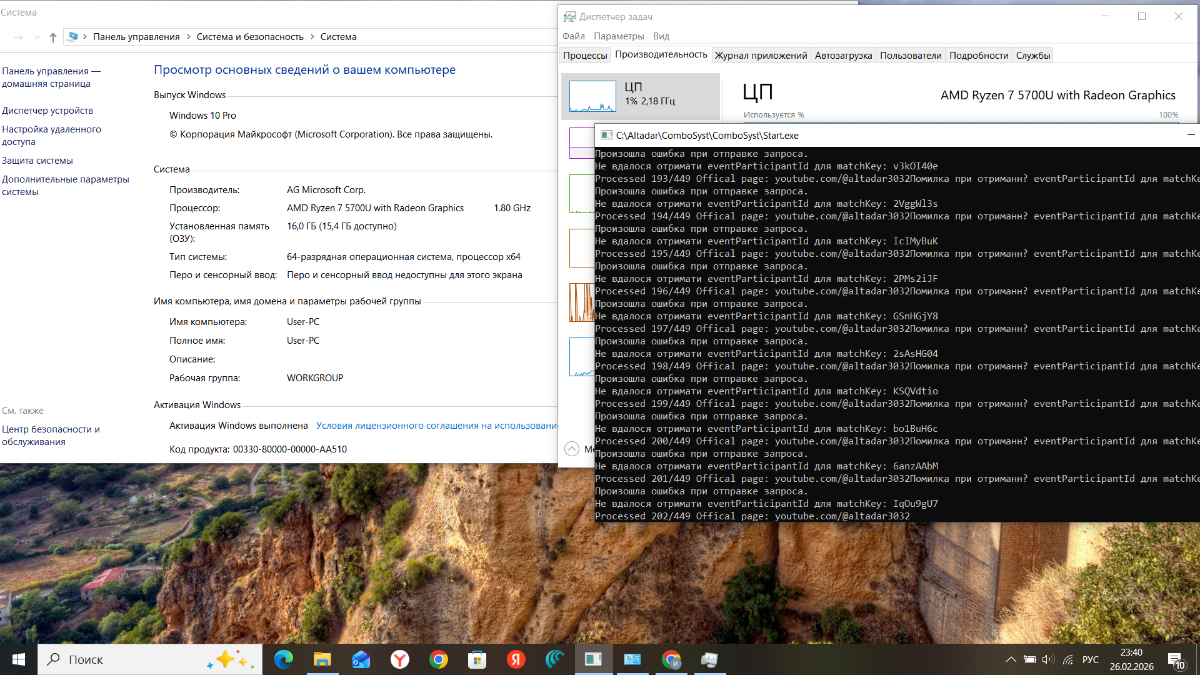This screenshot has width=1200, height=675.
Task: Open Microsoft Store from the taskbar
Action: tap(477, 659)
